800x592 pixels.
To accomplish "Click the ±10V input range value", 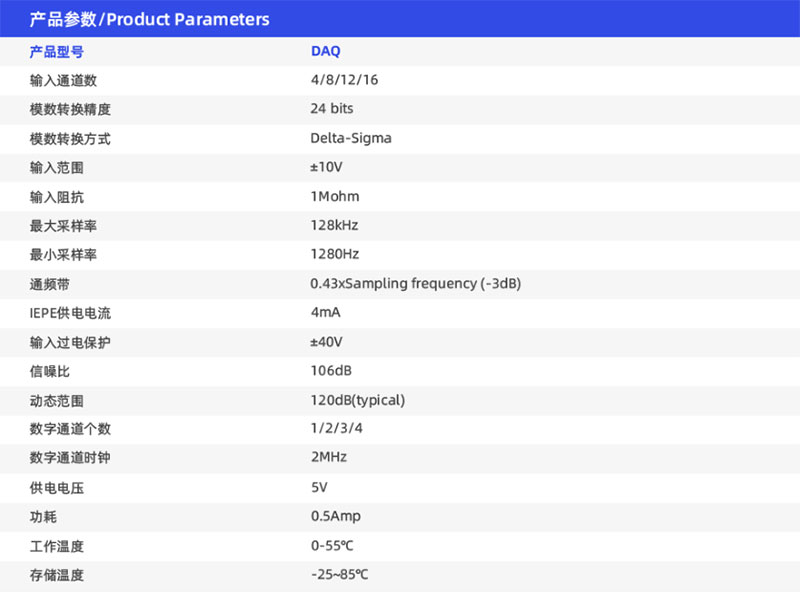I will [327, 167].
